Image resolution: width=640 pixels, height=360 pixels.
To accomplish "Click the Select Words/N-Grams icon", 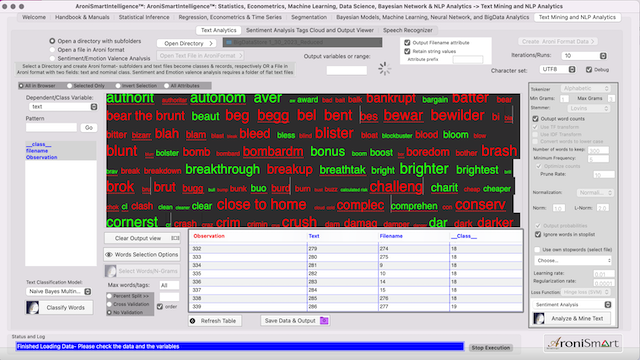I will 111,271.
